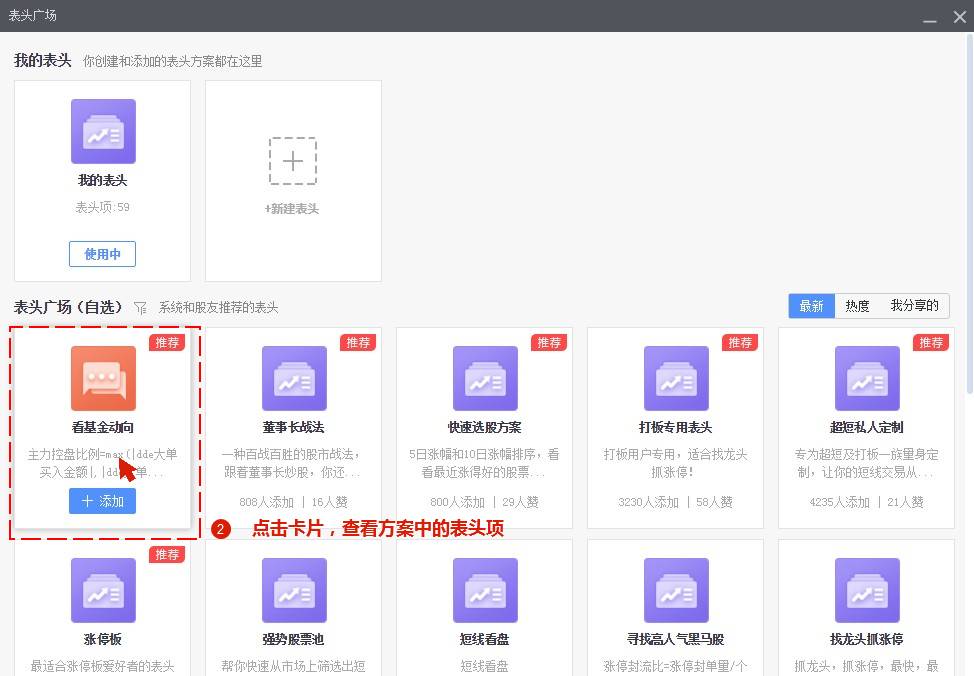
Task: Click the 使用中 button on 我的表头
Action: pos(102,254)
